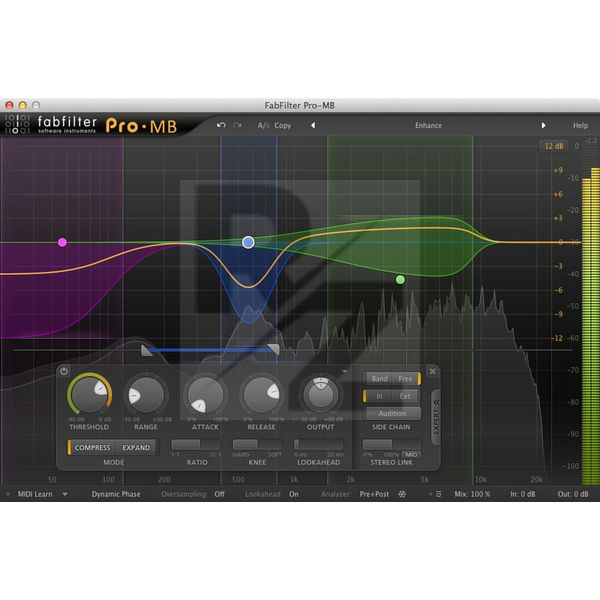Click the left crossover handle of blue band
The image size is (600, 600).
pos(146,350)
